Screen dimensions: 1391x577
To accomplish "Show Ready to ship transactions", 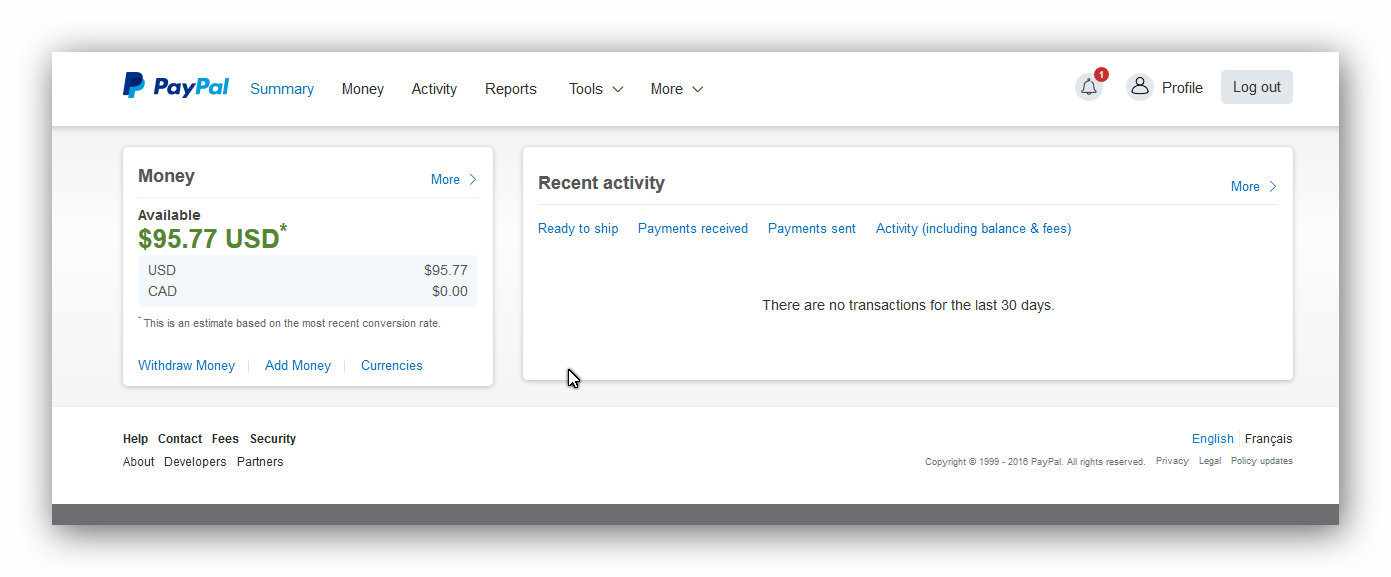I will (x=578, y=229).
